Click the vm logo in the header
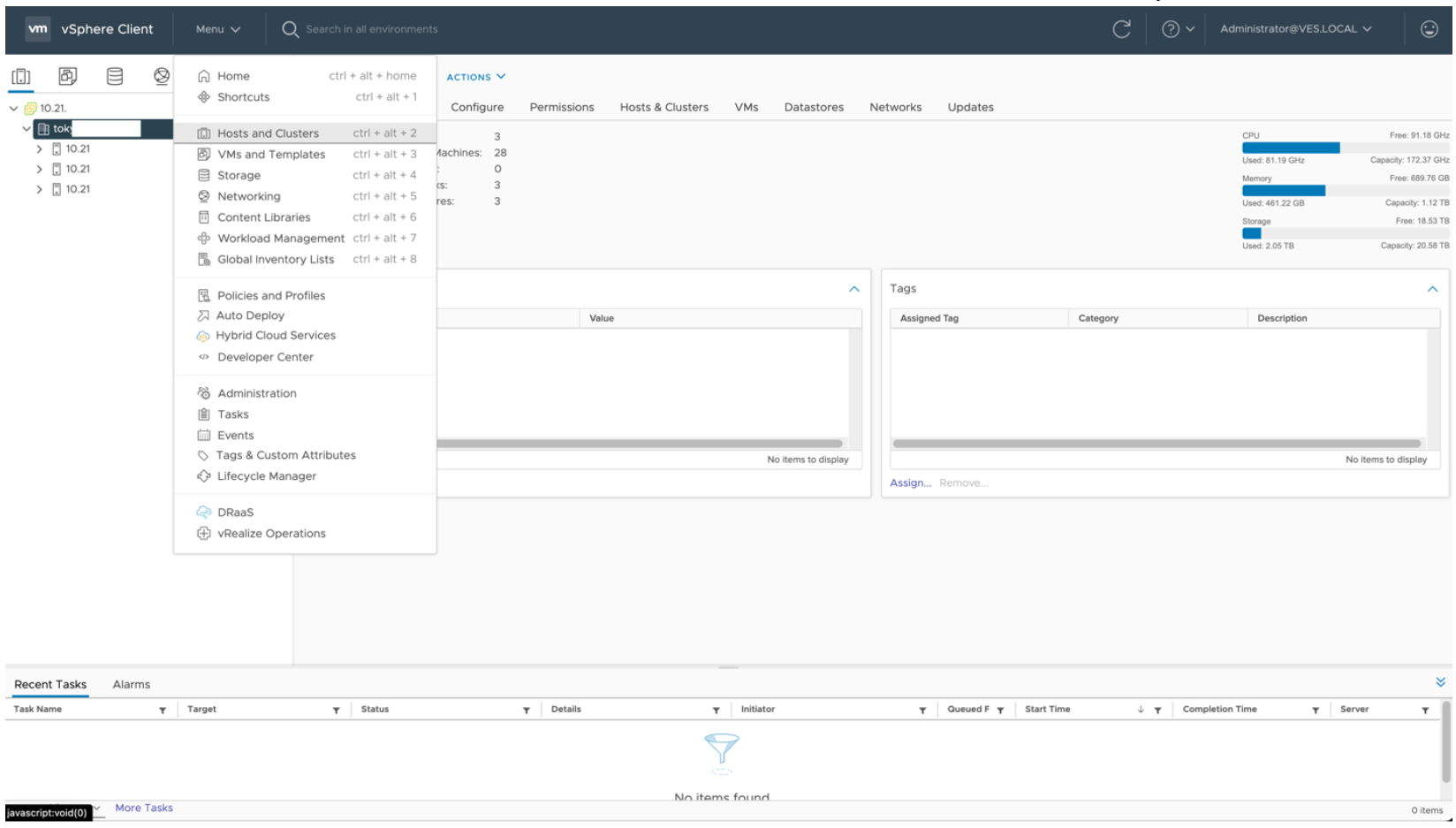 37,28
